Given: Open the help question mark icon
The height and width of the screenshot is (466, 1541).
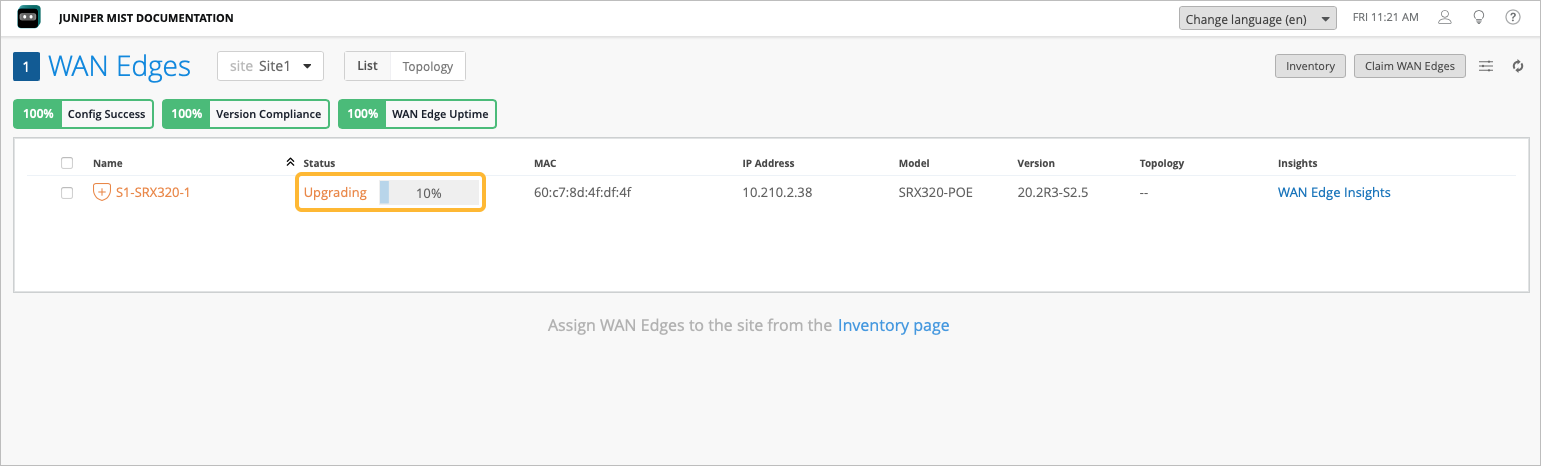Looking at the screenshot, I should [x=1512, y=17].
